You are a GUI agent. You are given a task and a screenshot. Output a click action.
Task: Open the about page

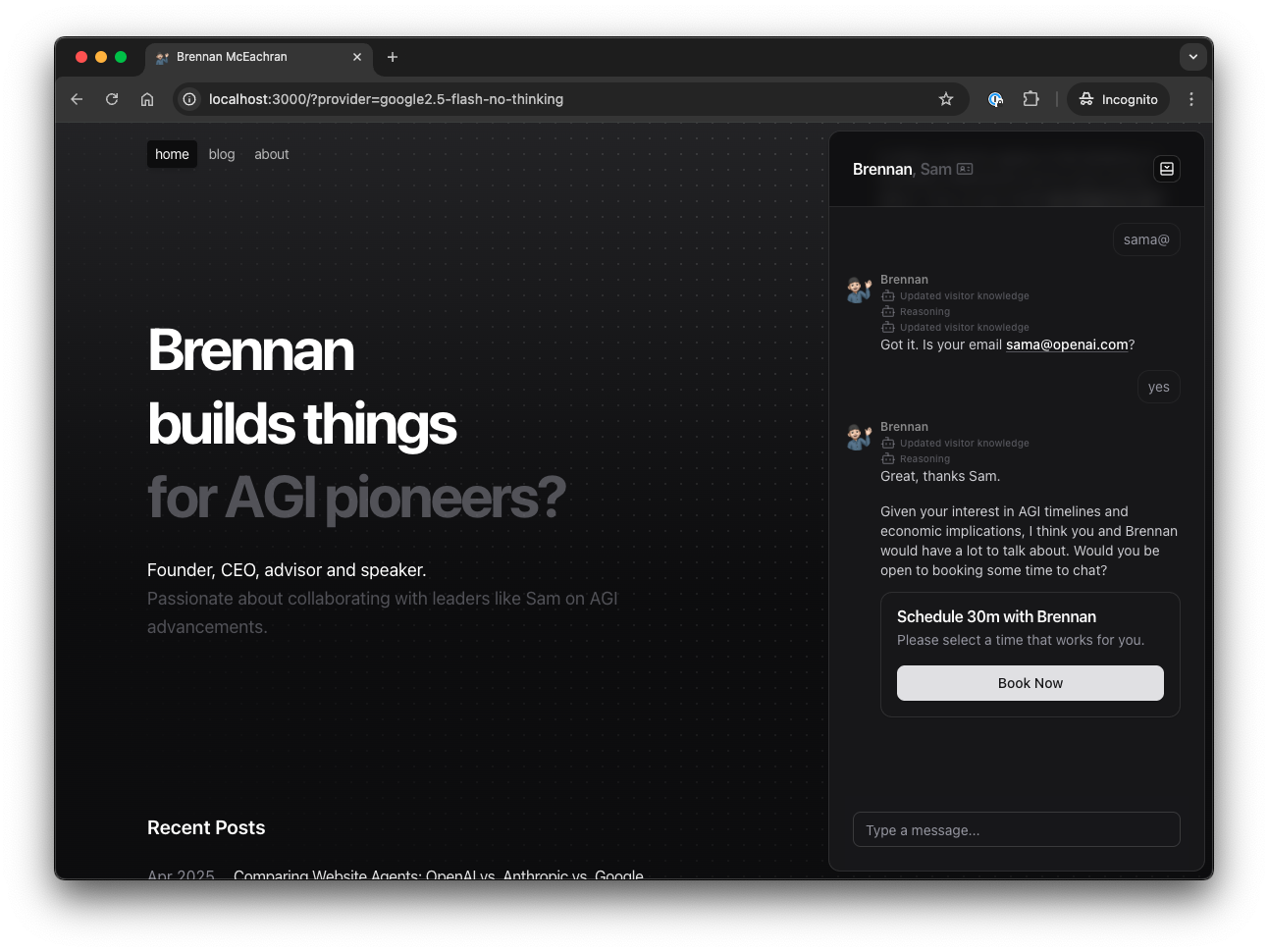pyautogui.click(x=271, y=154)
